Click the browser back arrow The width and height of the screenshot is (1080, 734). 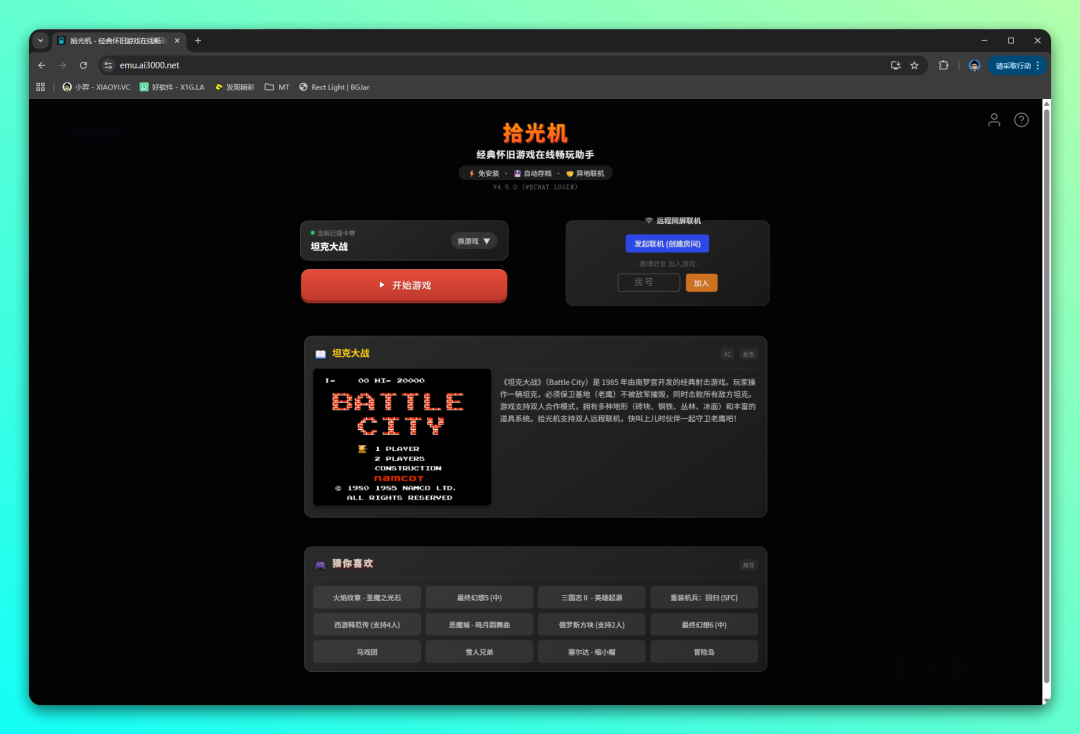click(x=41, y=65)
